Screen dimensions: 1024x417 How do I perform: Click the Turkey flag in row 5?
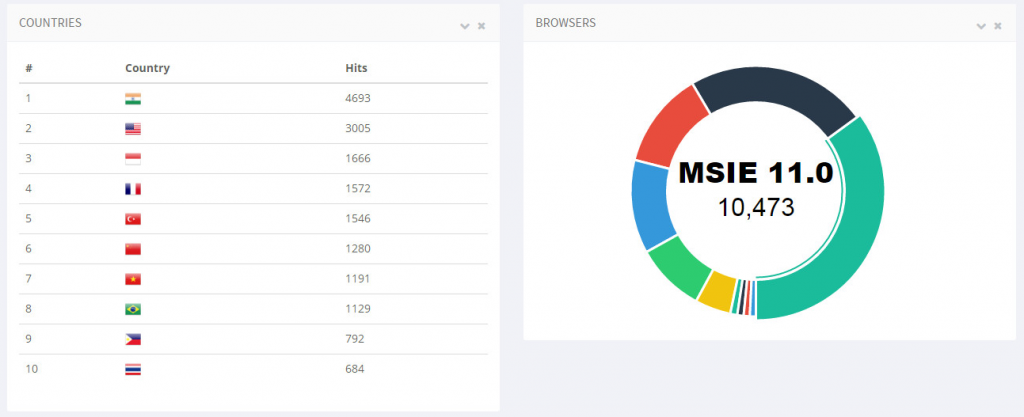(133, 219)
